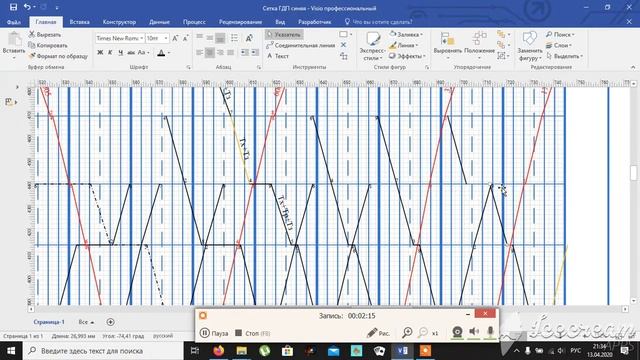Select the Соединительная линия connector tool
The image size is (640, 360).
point(301,45)
